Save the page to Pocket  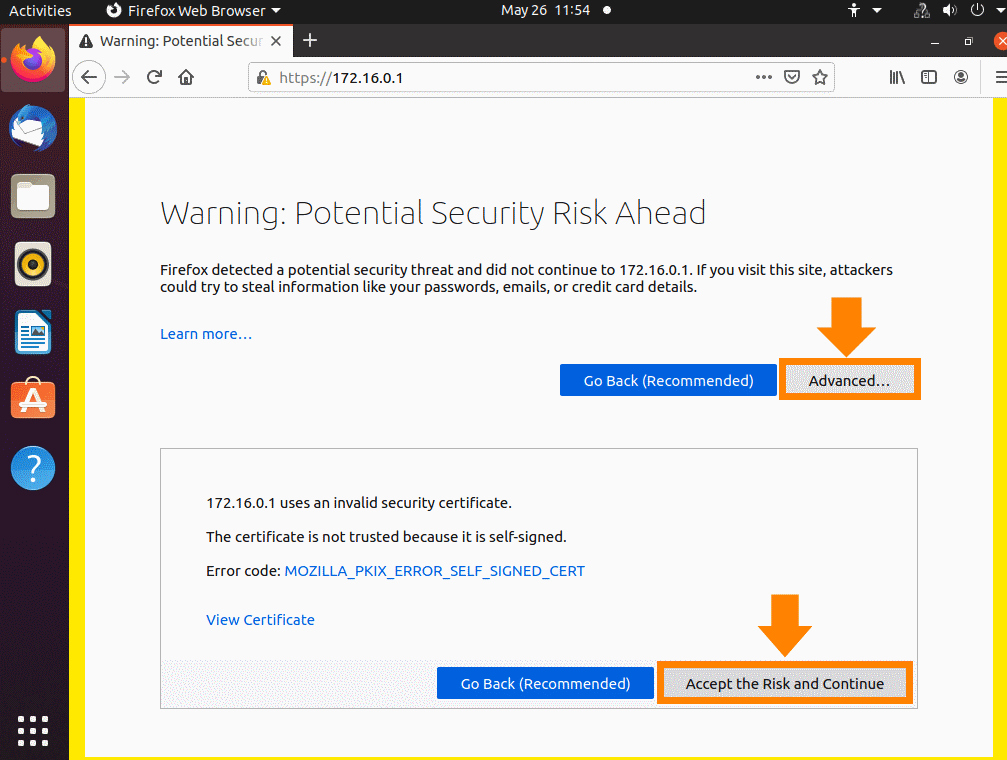[791, 77]
